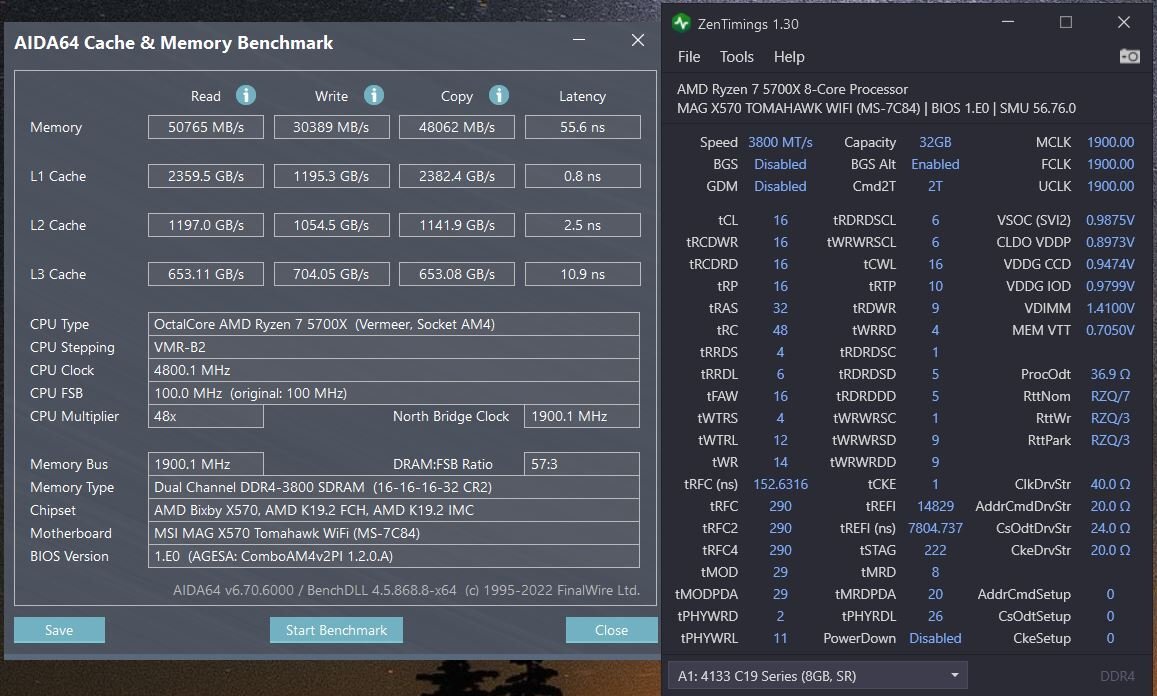Click the Memory Type field DDR4-3800 SDRAM
This screenshot has width=1157, height=696.
[x=393, y=487]
